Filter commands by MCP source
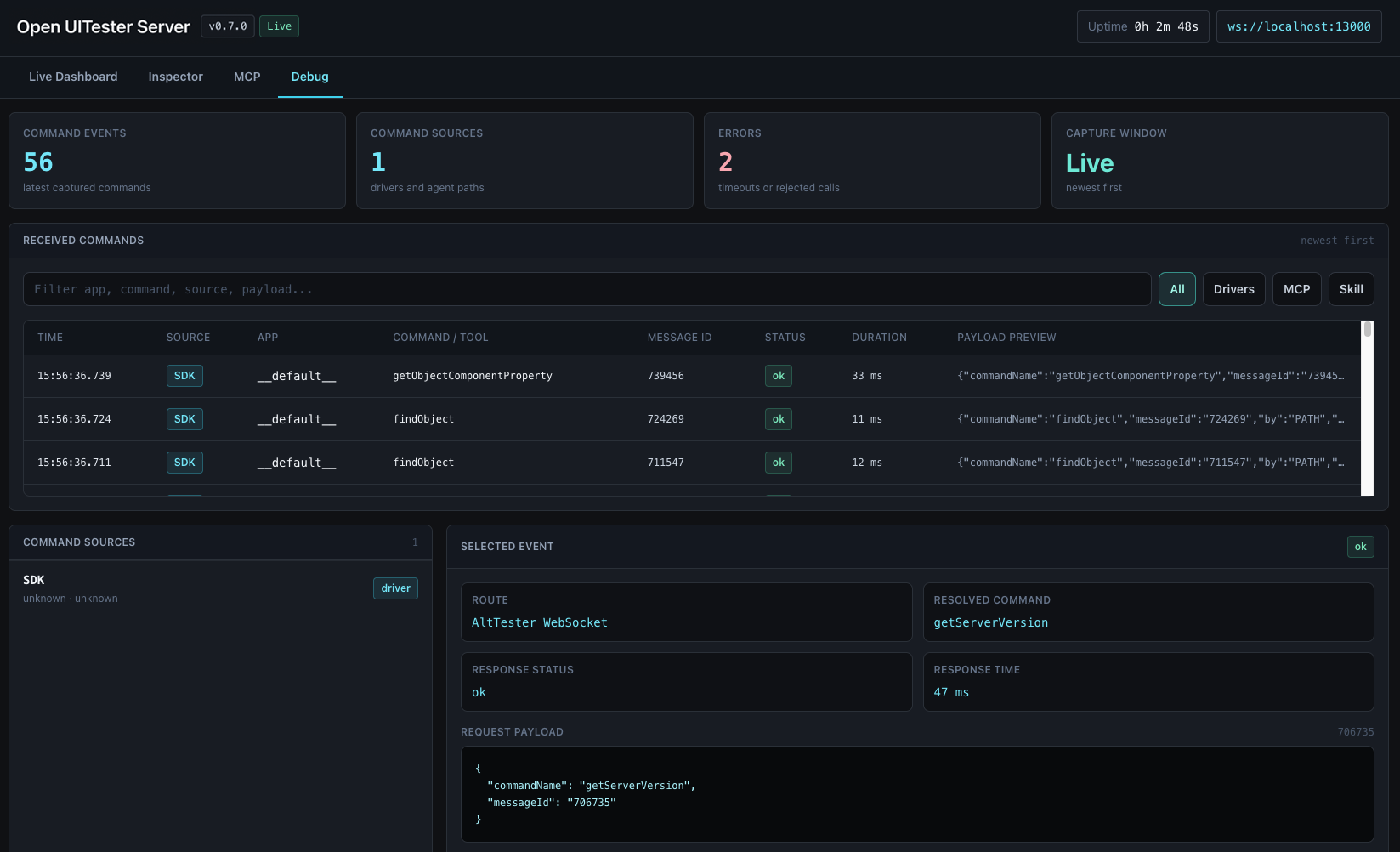The width and height of the screenshot is (1400, 852). 1297,289
